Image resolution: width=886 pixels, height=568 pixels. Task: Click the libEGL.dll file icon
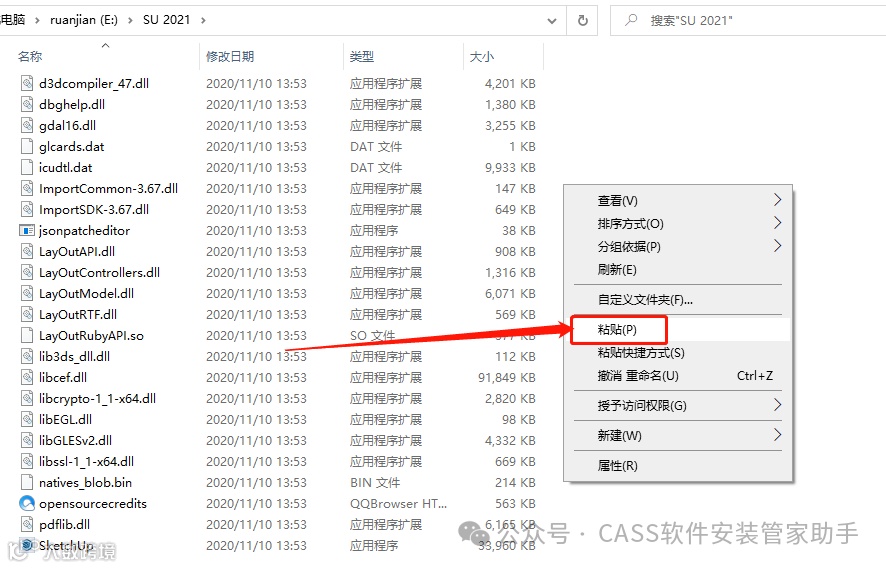(x=27, y=419)
